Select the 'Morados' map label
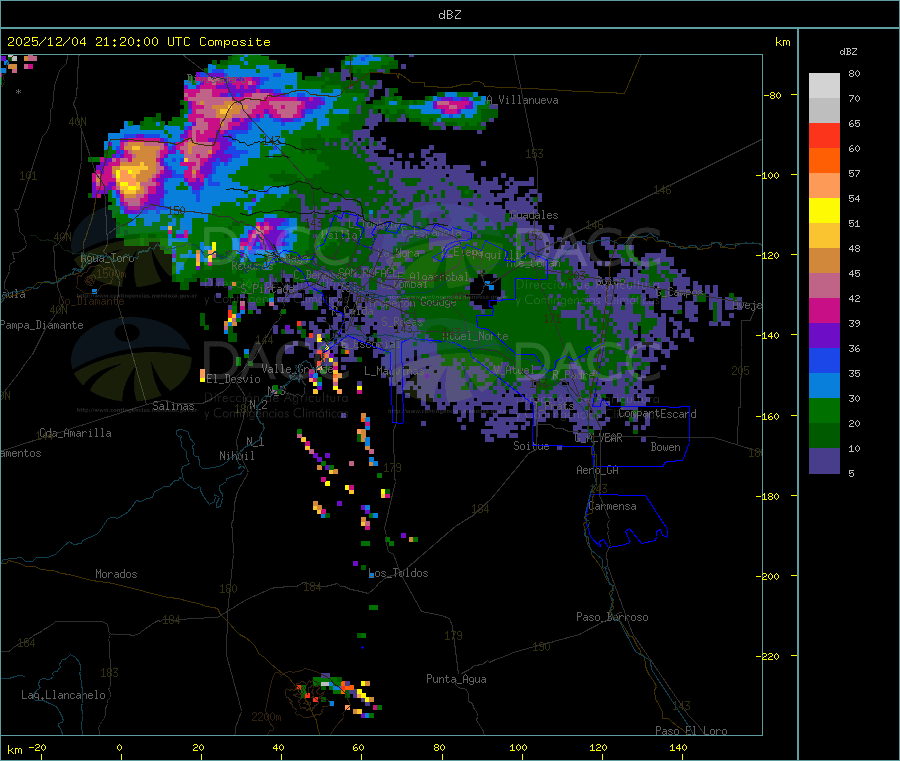 tap(116, 574)
